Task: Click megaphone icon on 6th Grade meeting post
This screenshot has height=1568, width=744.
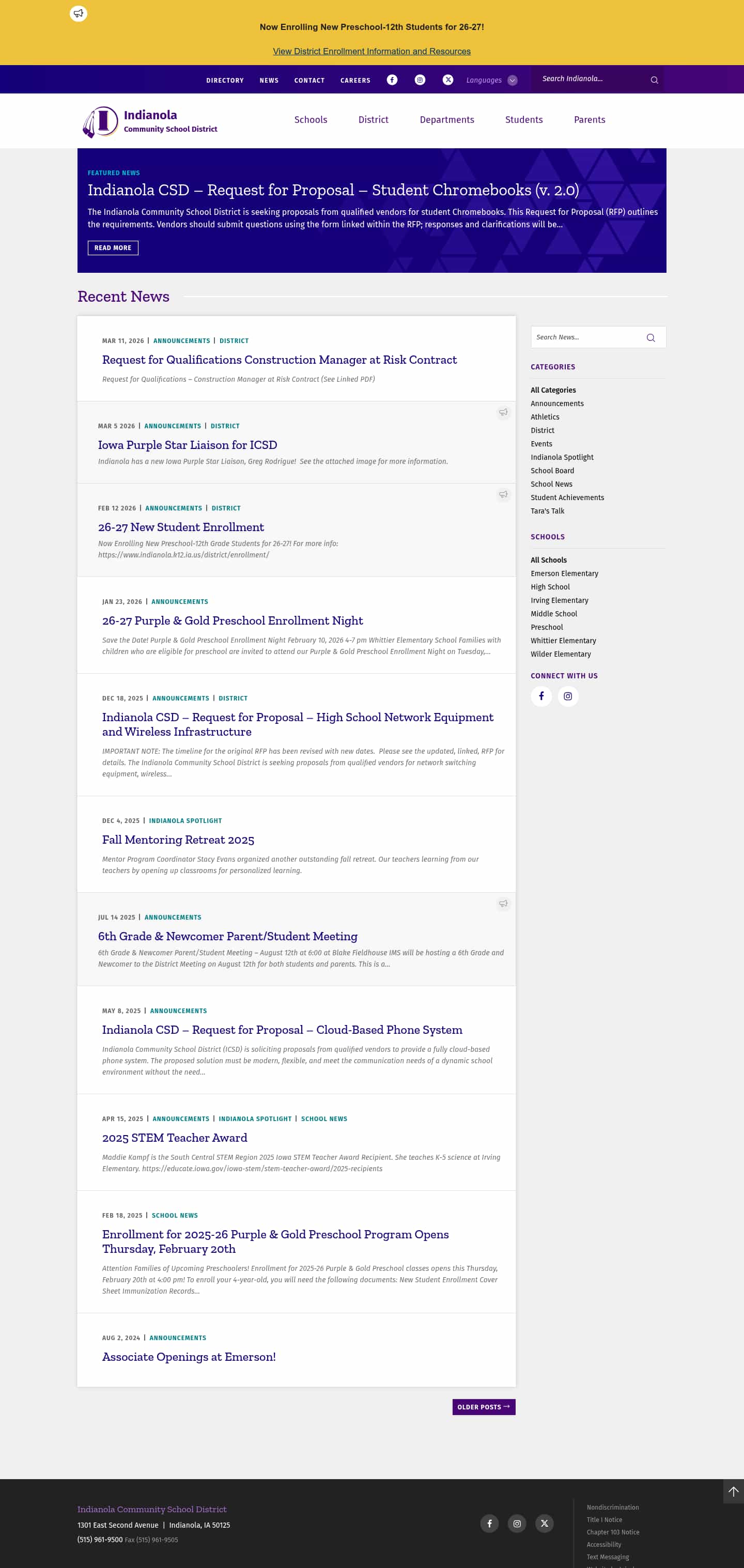Action: [503, 903]
